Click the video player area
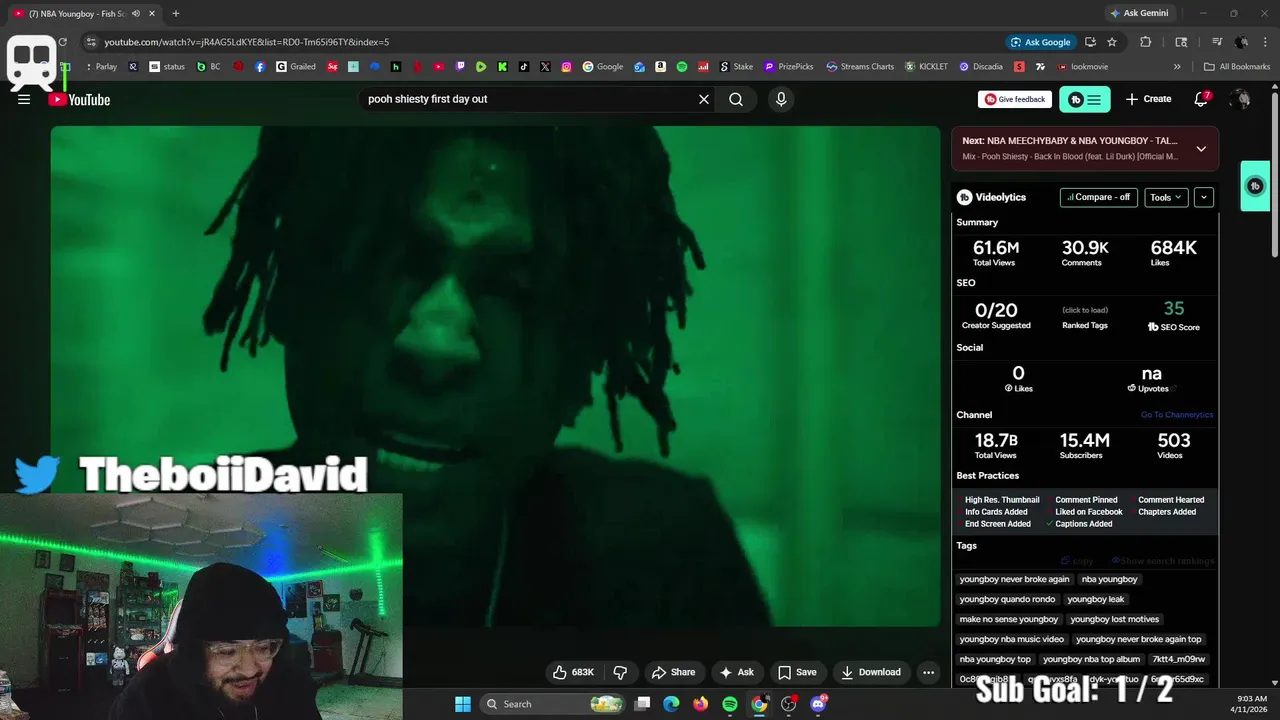Image resolution: width=1280 pixels, height=720 pixels. tap(495, 376)
